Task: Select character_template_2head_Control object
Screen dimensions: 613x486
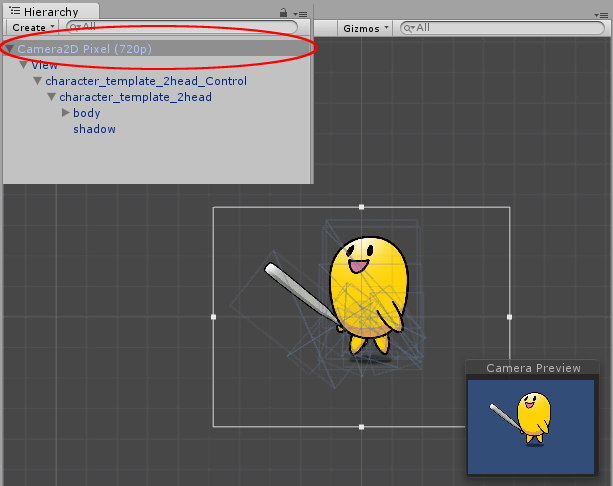Action: 146,81
